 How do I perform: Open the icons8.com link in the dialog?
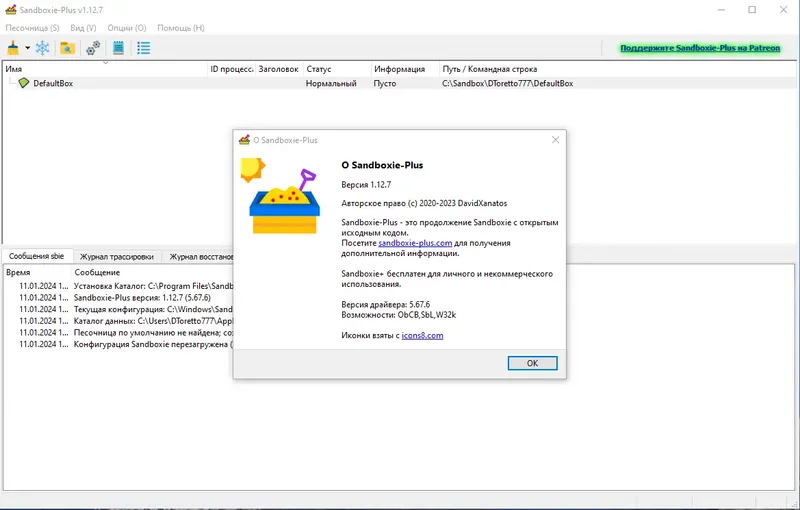point(422,336)
